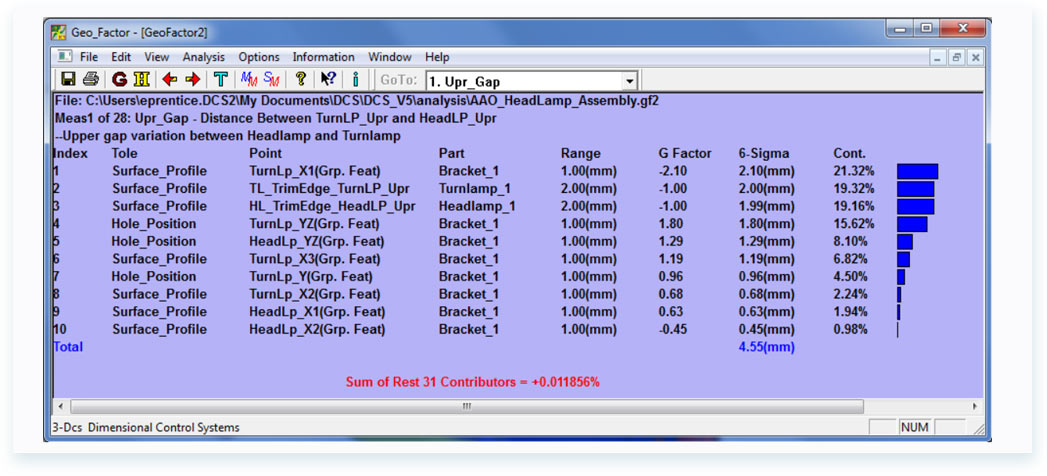This screenshot has width=1047, height=476.
Task: Click the blue 'Total' label
Action: click(x=67, y=347)
